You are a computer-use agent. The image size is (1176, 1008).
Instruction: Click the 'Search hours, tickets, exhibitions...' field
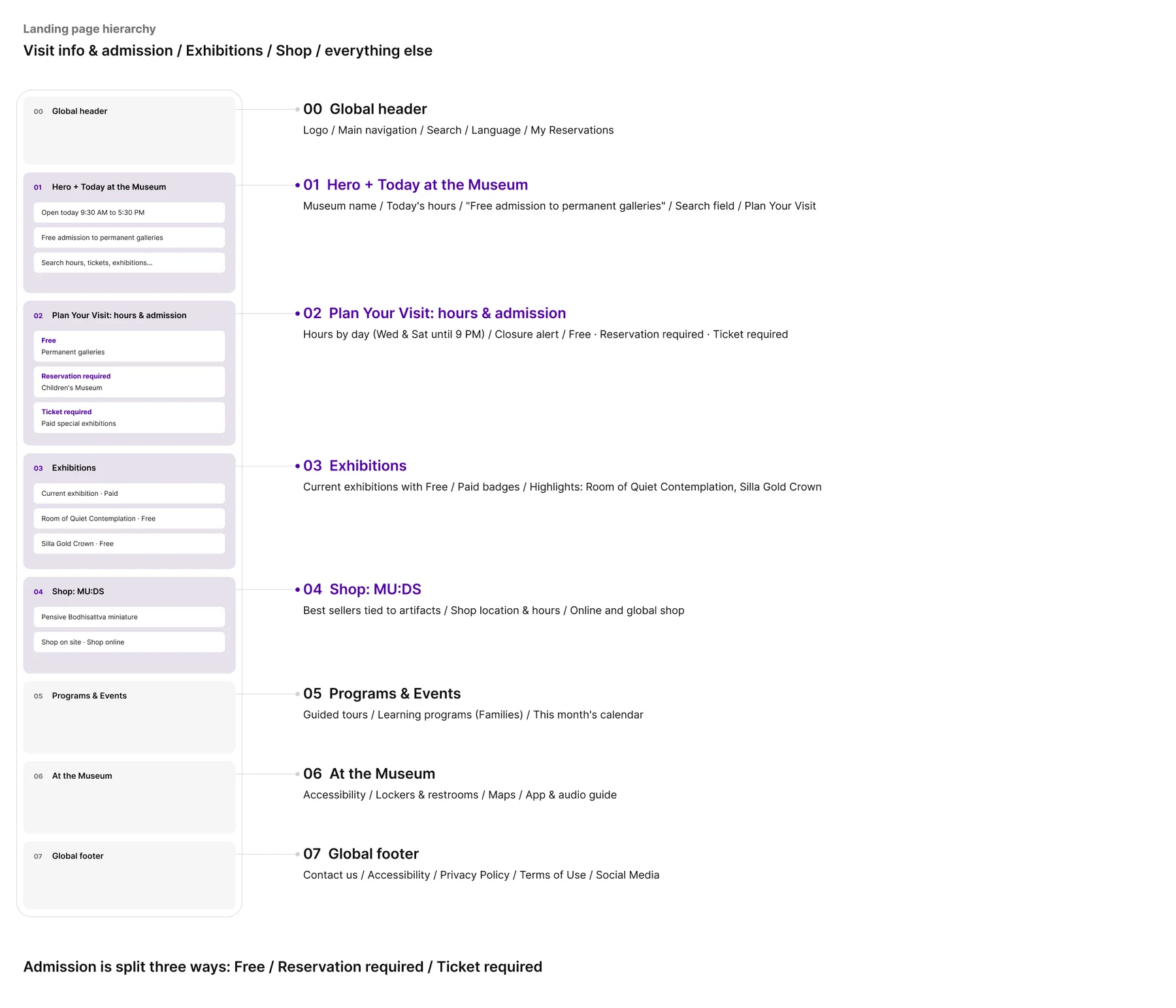point(129,263)
